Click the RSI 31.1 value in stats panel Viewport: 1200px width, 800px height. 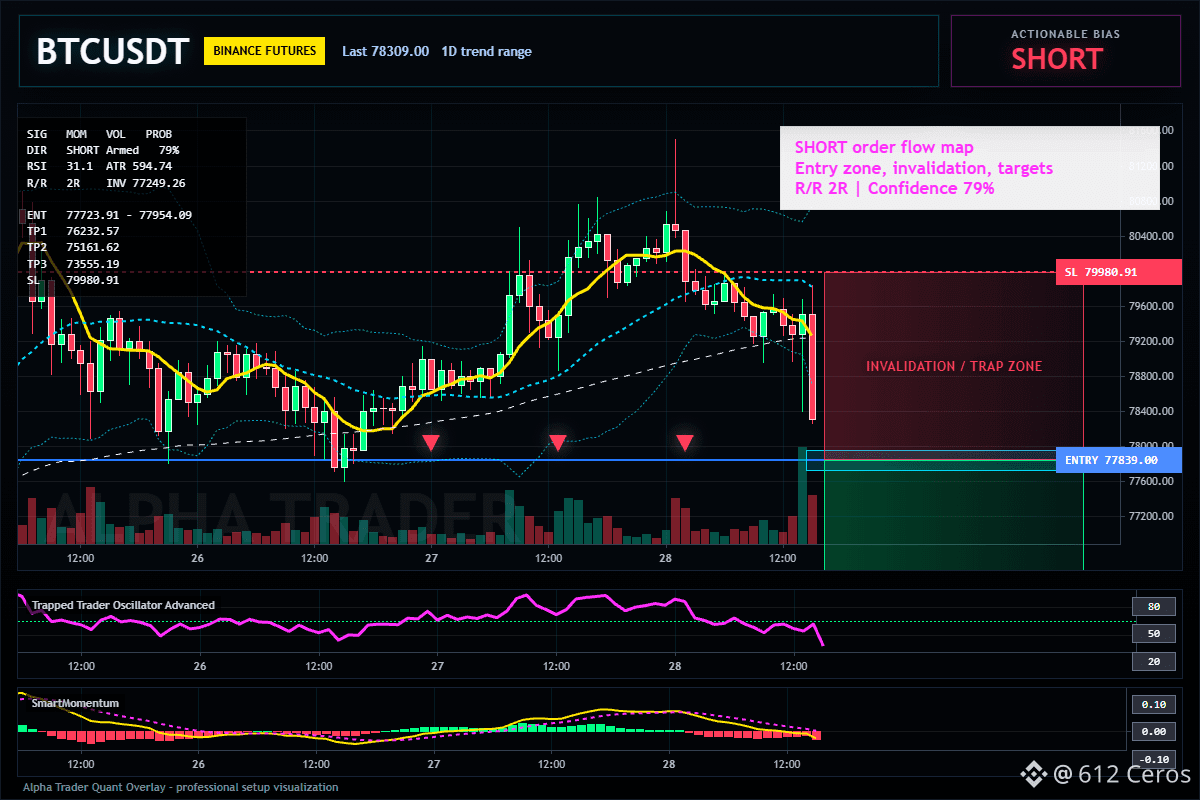(60, 166)
